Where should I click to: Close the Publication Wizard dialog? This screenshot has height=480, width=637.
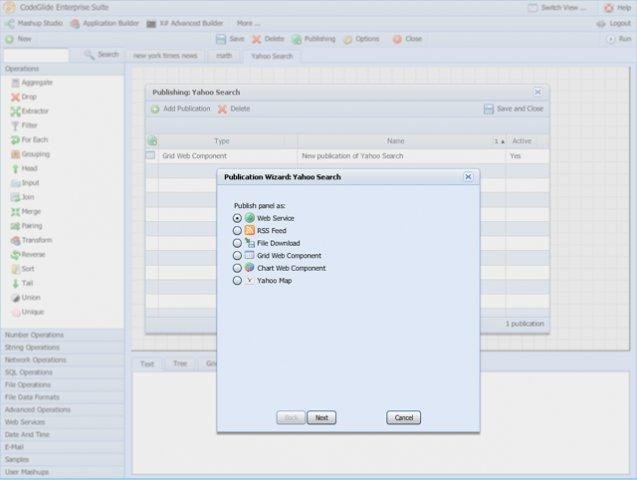tap(468, 177)
